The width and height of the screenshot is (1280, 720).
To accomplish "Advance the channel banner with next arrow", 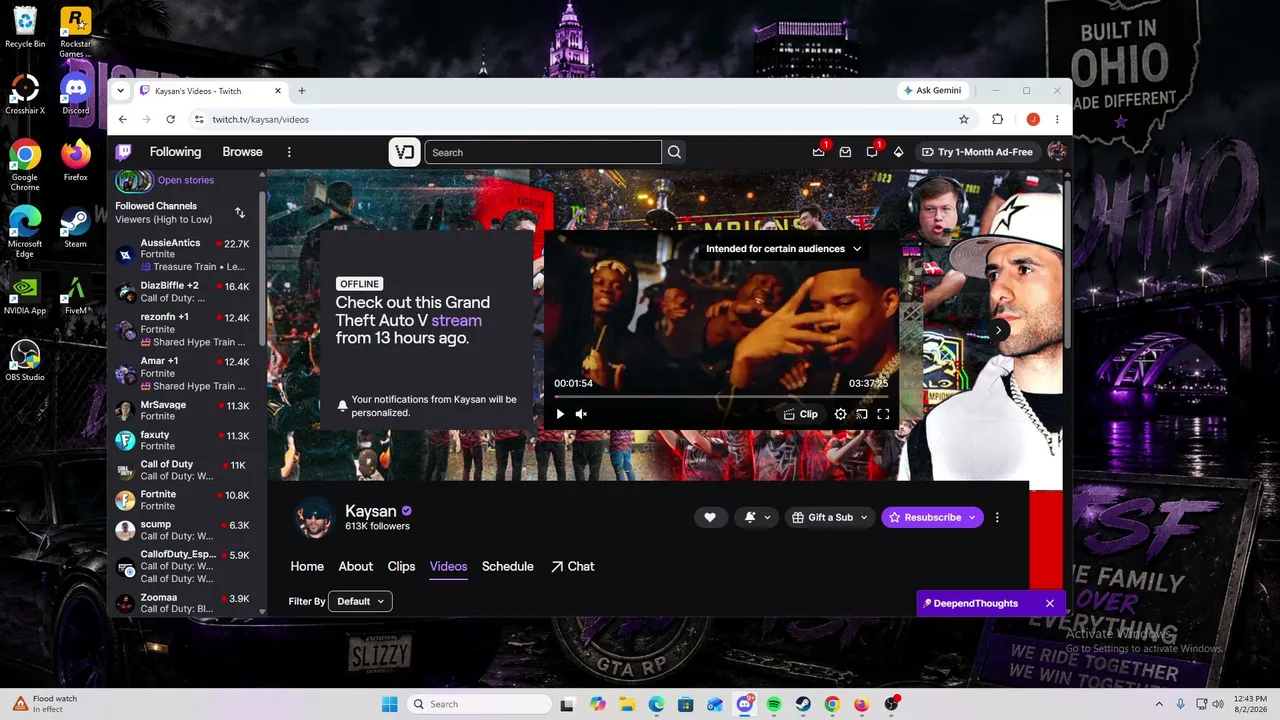I will coord(998,330).
